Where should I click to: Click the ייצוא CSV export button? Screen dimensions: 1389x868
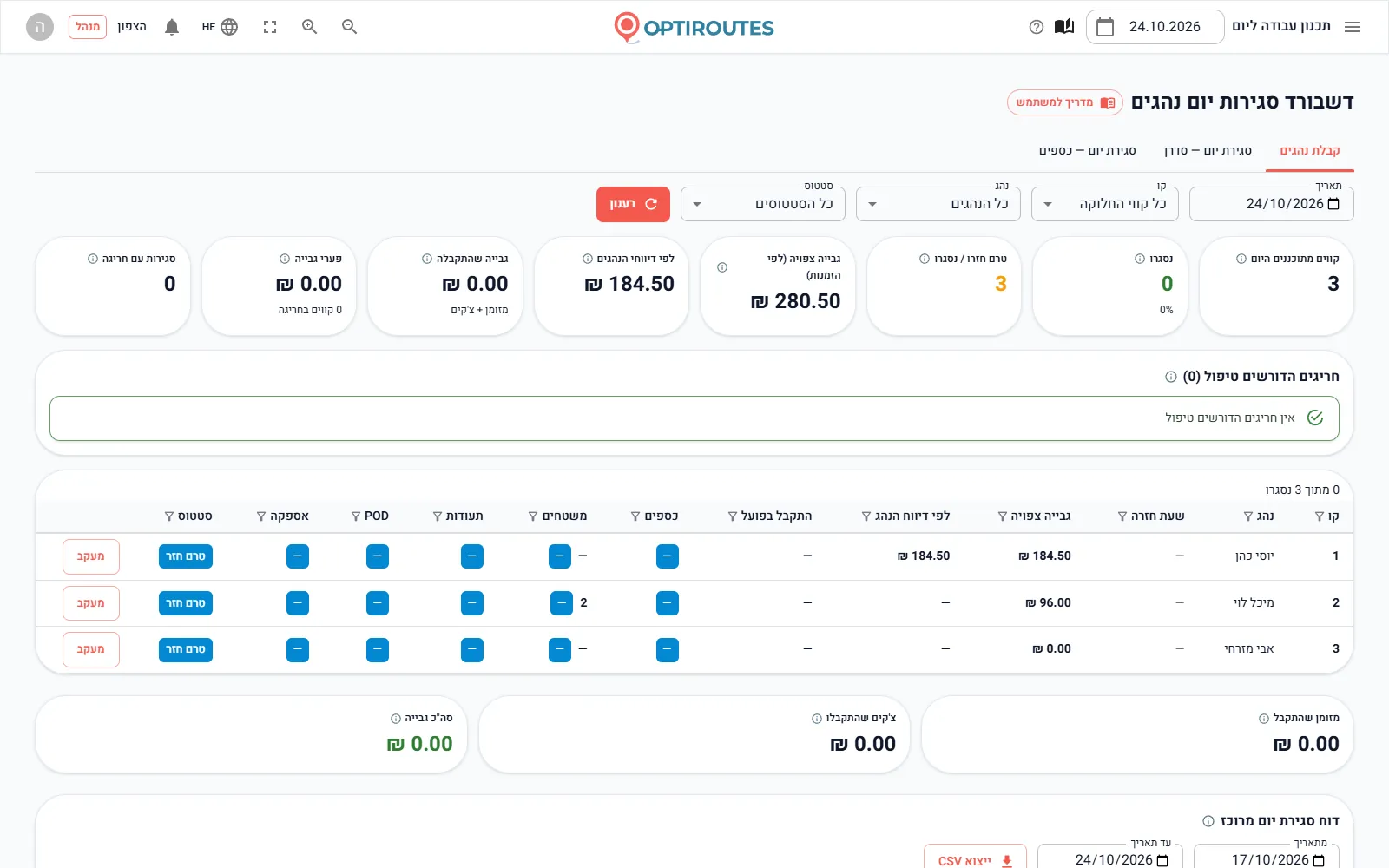point(975,859)
